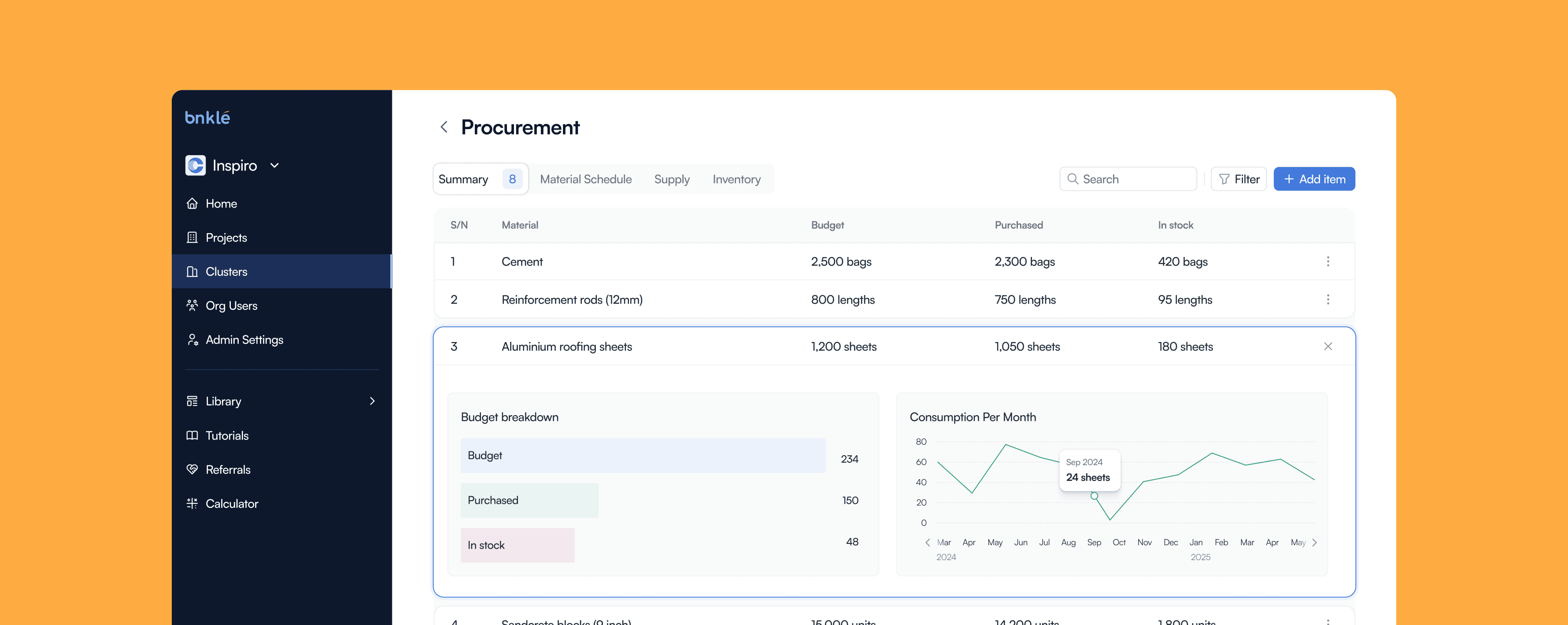Click the Org Users people icon
This screenshot has width=1568, height=625.
point(192,306)
